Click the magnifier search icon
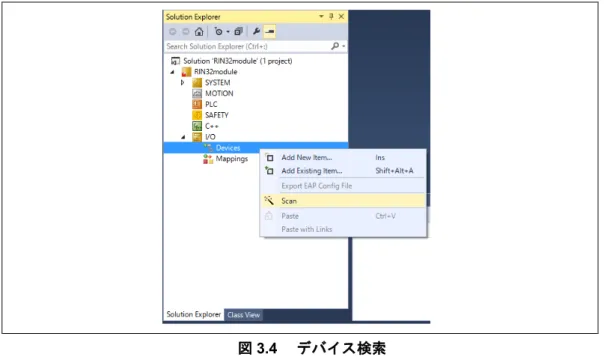This screenshot has height=363, width=604. (335, 46)
